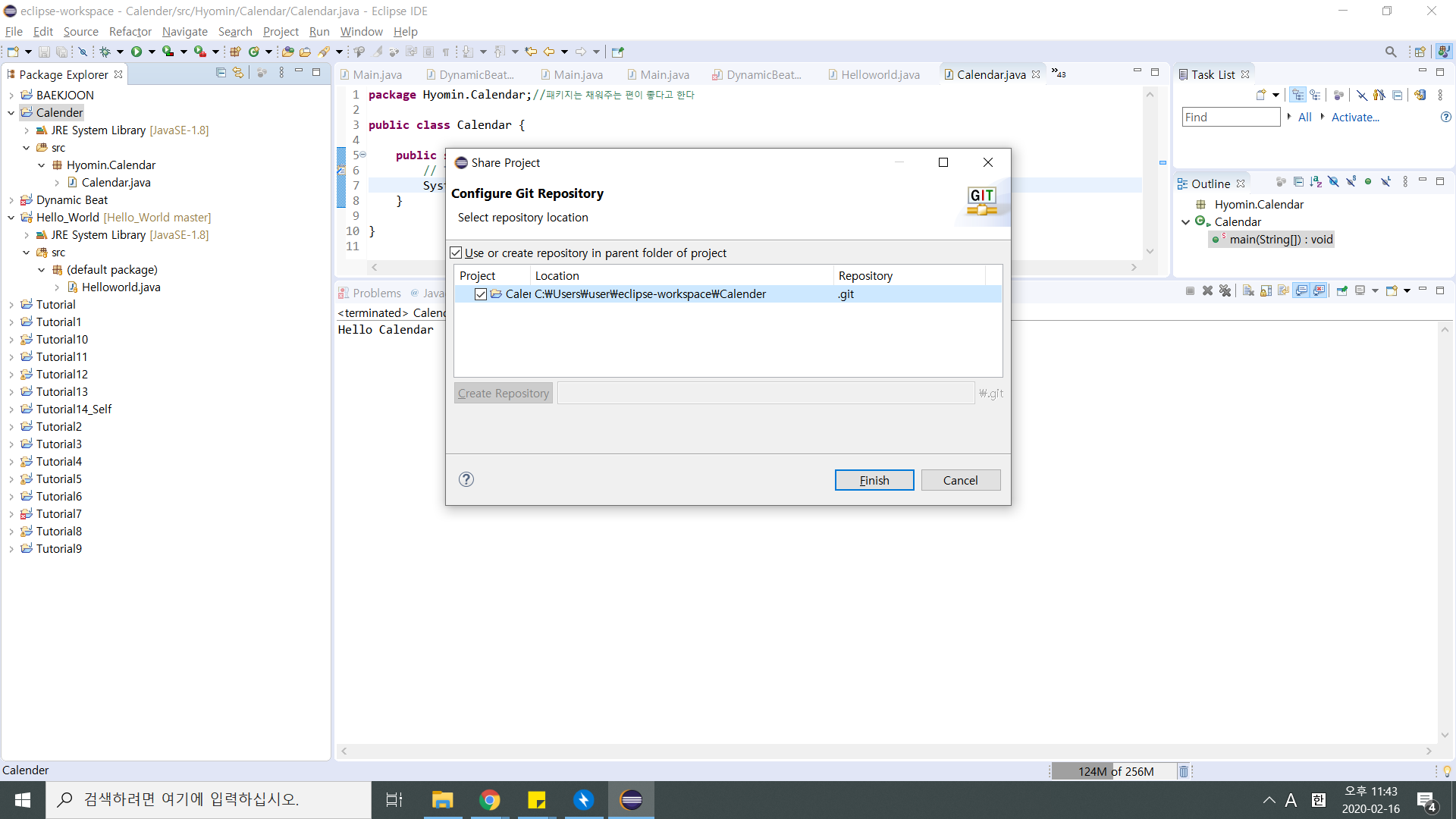
Task: Collapse the Hello_World project tree
Action: 11,218
